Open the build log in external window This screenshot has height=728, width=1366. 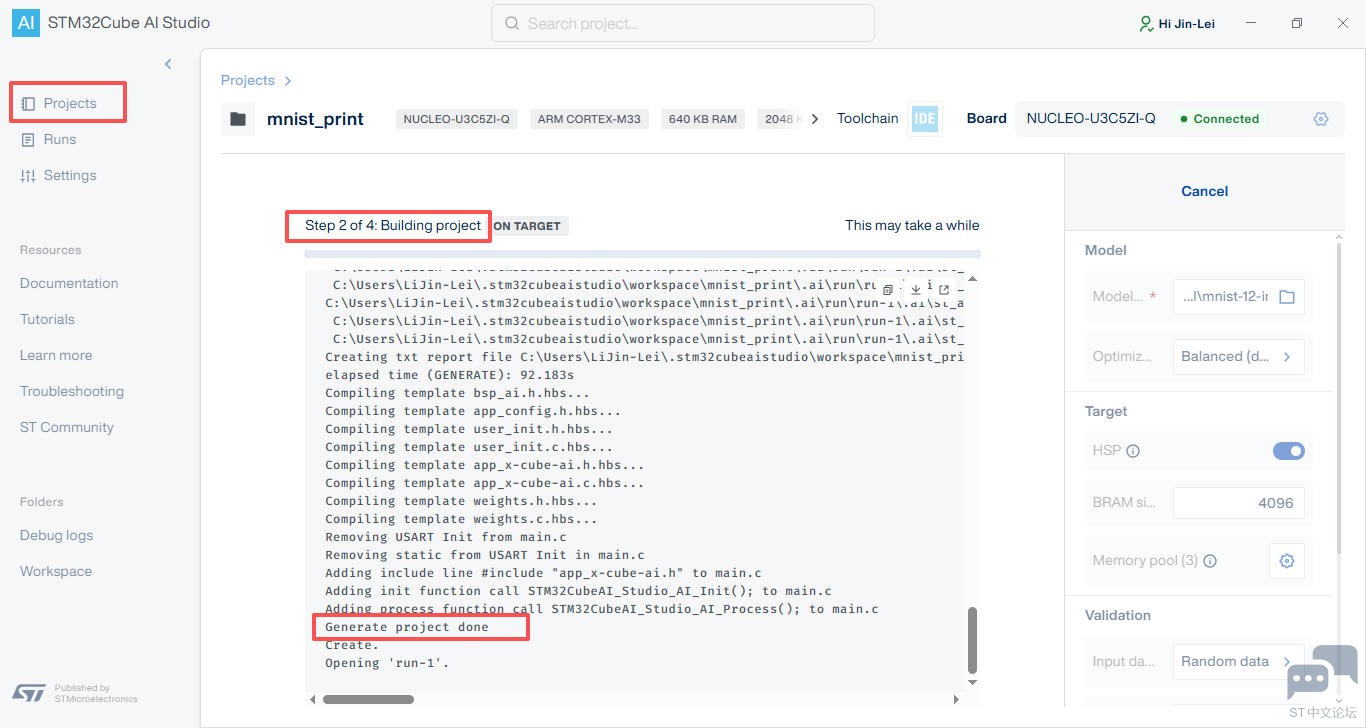pos(943,290)
